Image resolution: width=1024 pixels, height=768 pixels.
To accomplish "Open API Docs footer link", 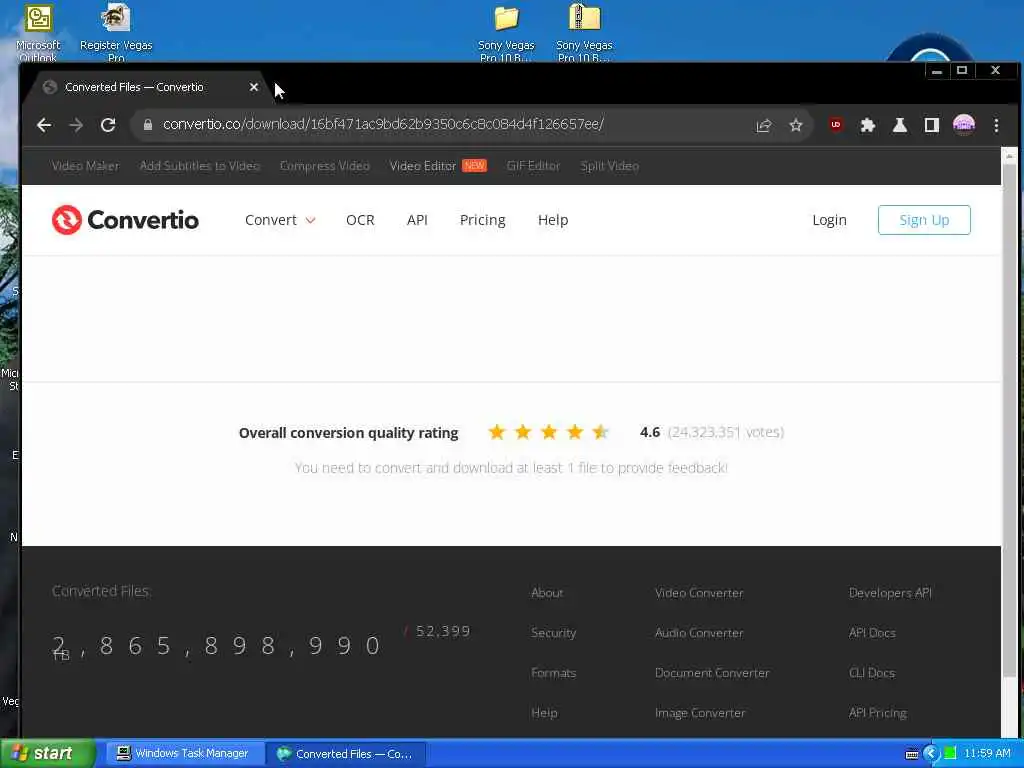I will click(872, 633).
